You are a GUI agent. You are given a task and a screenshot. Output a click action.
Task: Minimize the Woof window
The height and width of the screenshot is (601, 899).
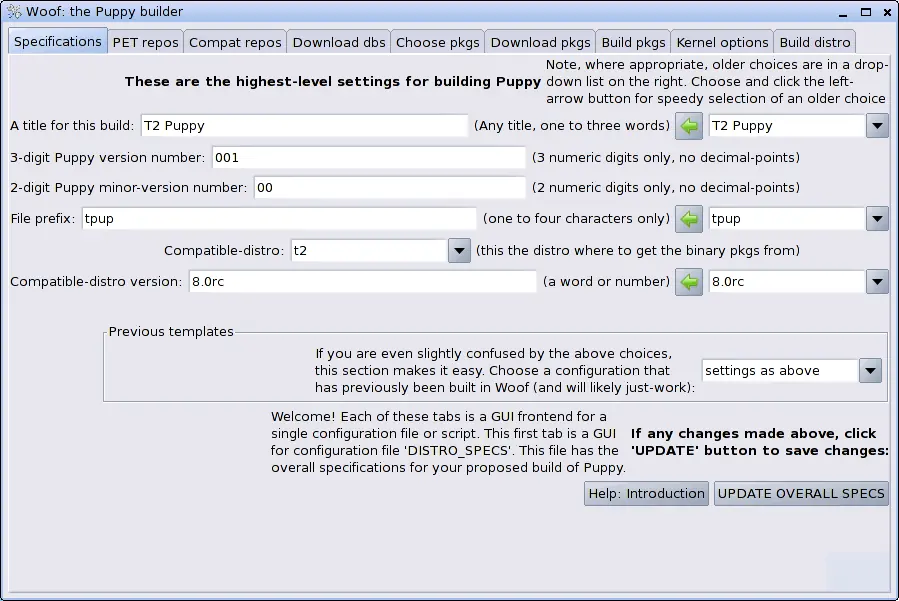click(842, 13)
